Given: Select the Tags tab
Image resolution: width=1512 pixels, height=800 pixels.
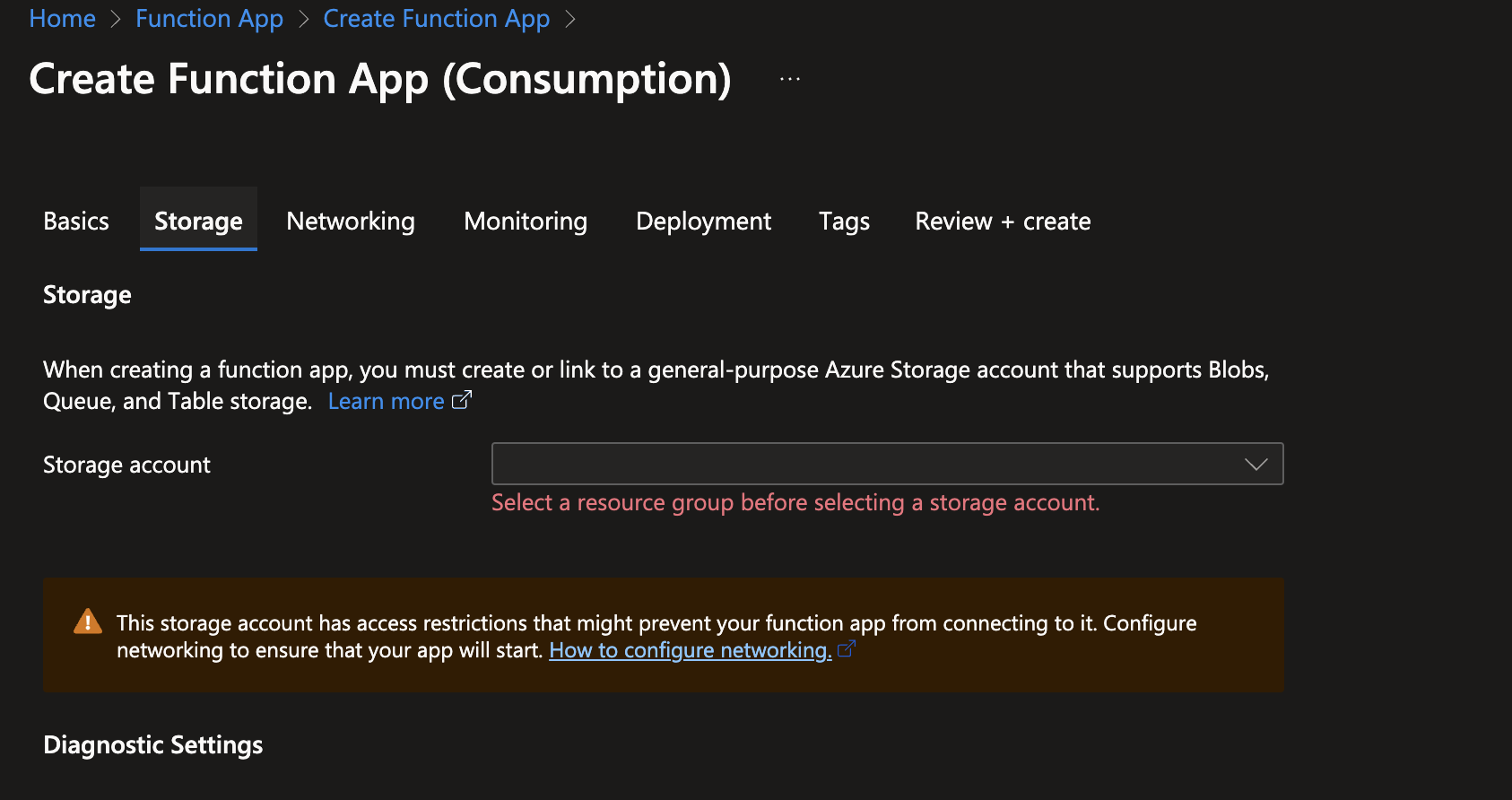Looking at the screenshot, I should 844,221.
